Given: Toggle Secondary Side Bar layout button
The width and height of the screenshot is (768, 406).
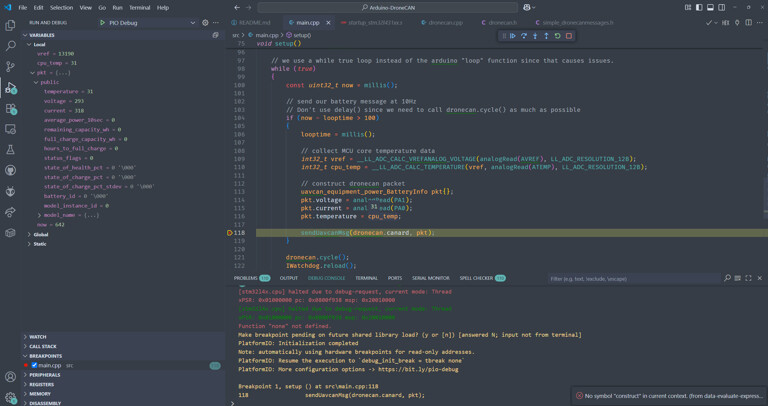Looking at the screenshot, I should [x=721, y=7].
